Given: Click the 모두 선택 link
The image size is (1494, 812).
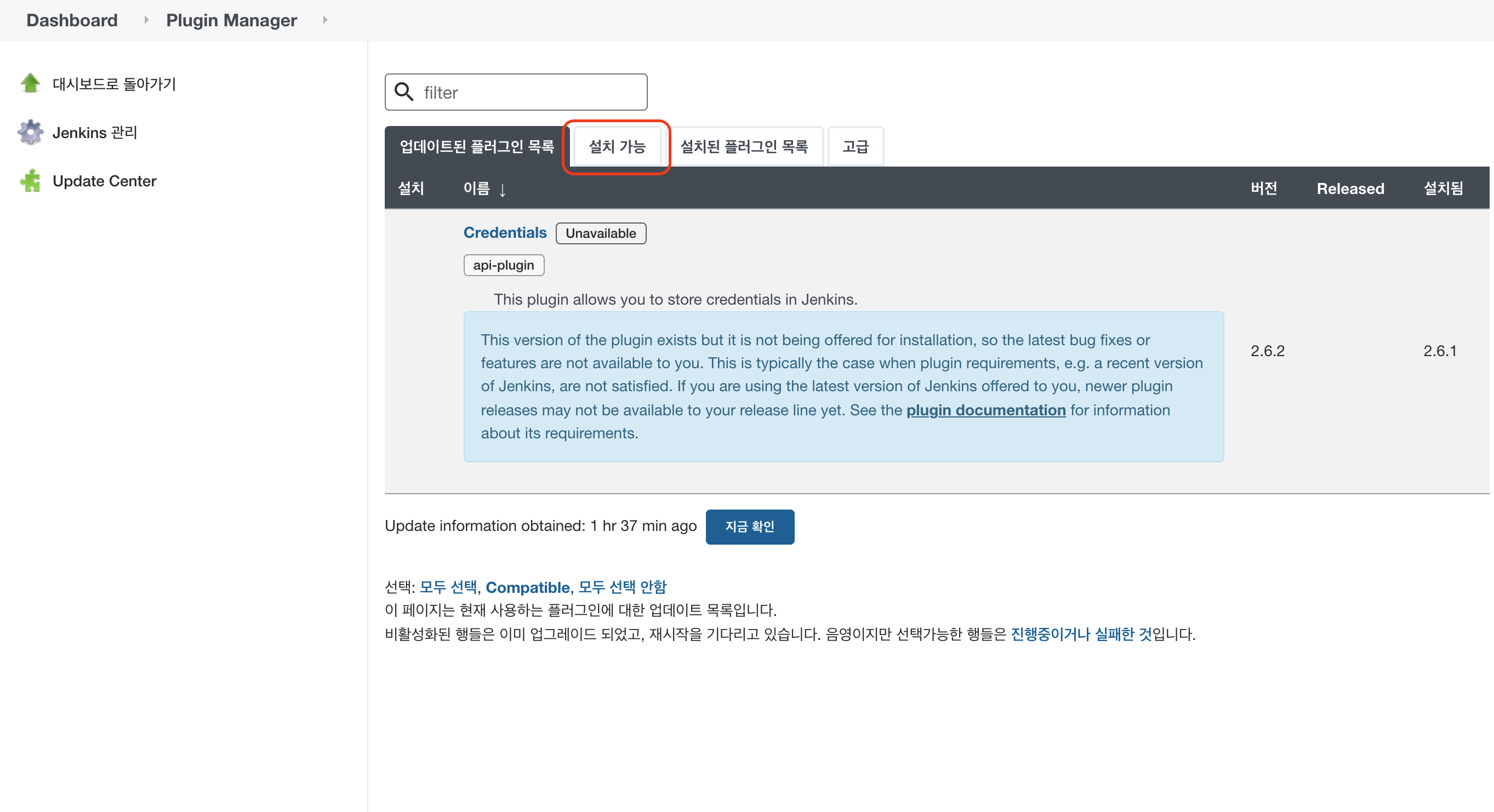Looking at the screenshot, I should (x=448, y=587).
